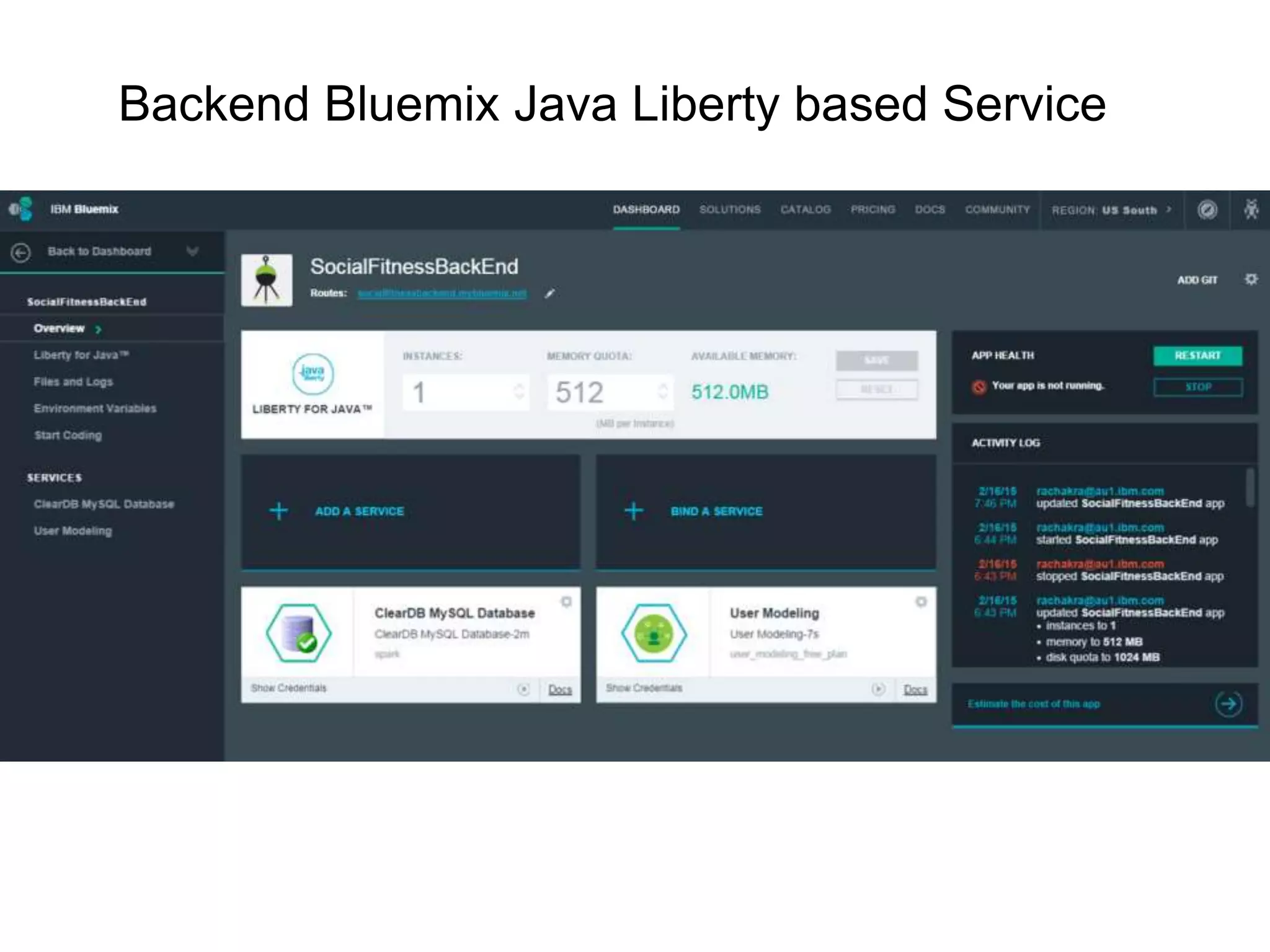Open gear settings on ClearDB MySQL card

pos(566,602)
